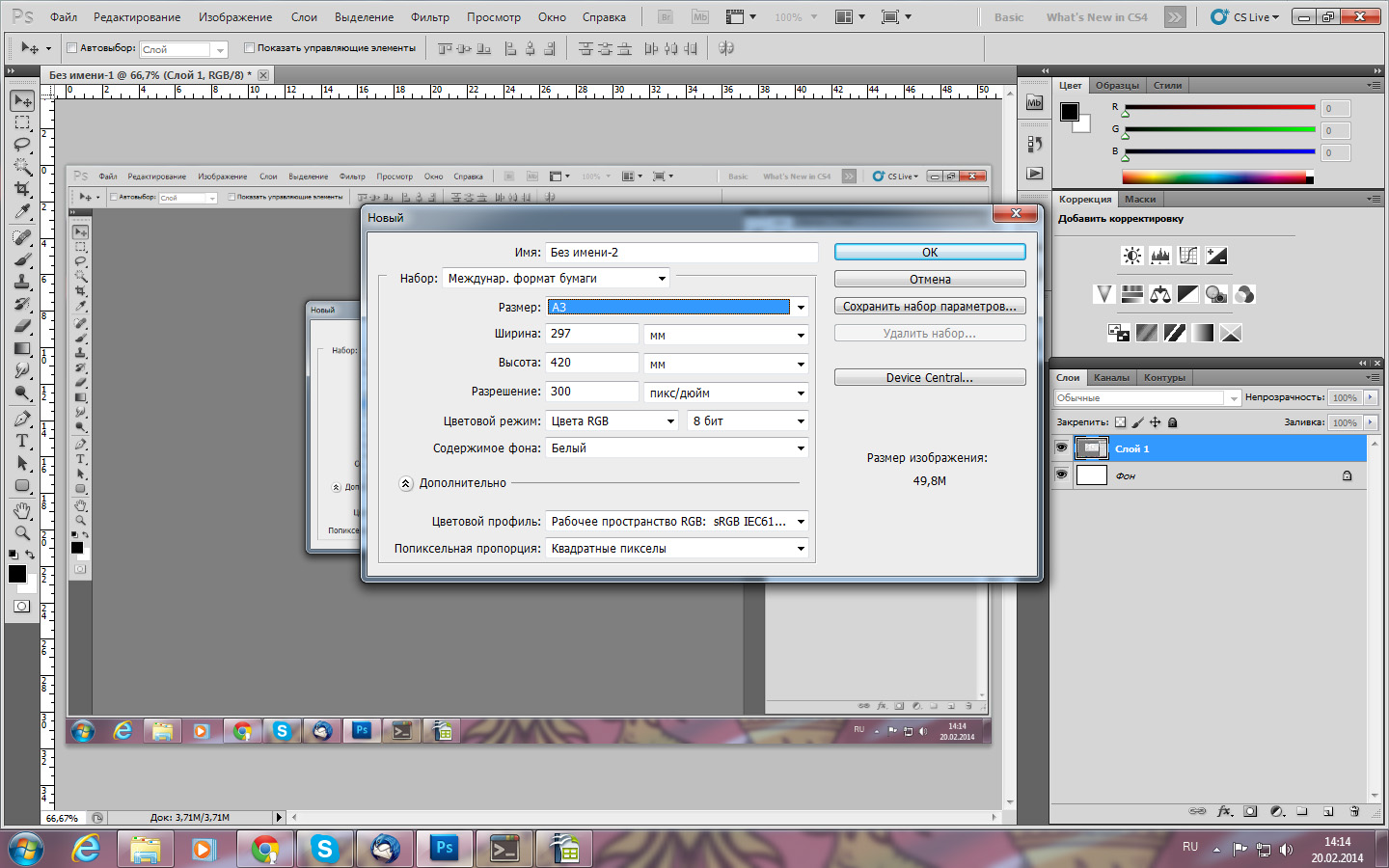This screenshot has height=868, width=1389.
Task: Open layer styles fx menu
Action: 1225,811
